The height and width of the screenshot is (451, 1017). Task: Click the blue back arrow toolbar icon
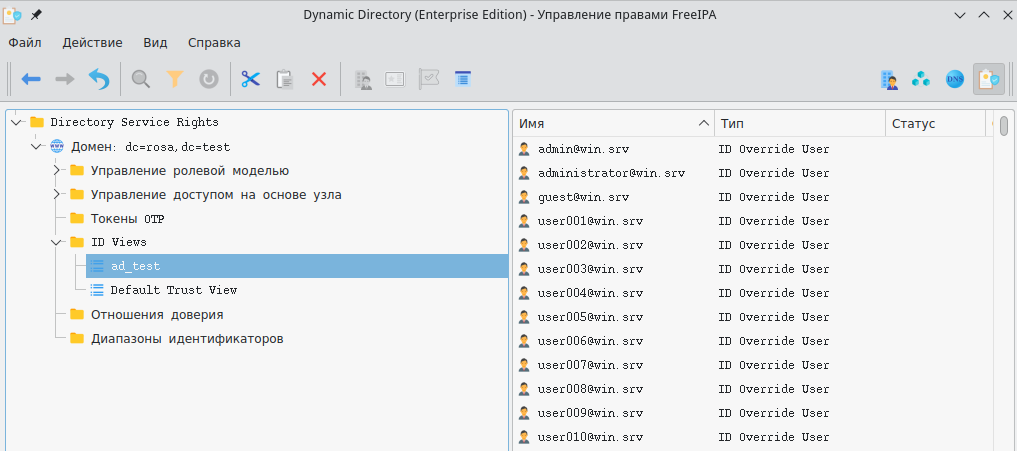(31, 79)
